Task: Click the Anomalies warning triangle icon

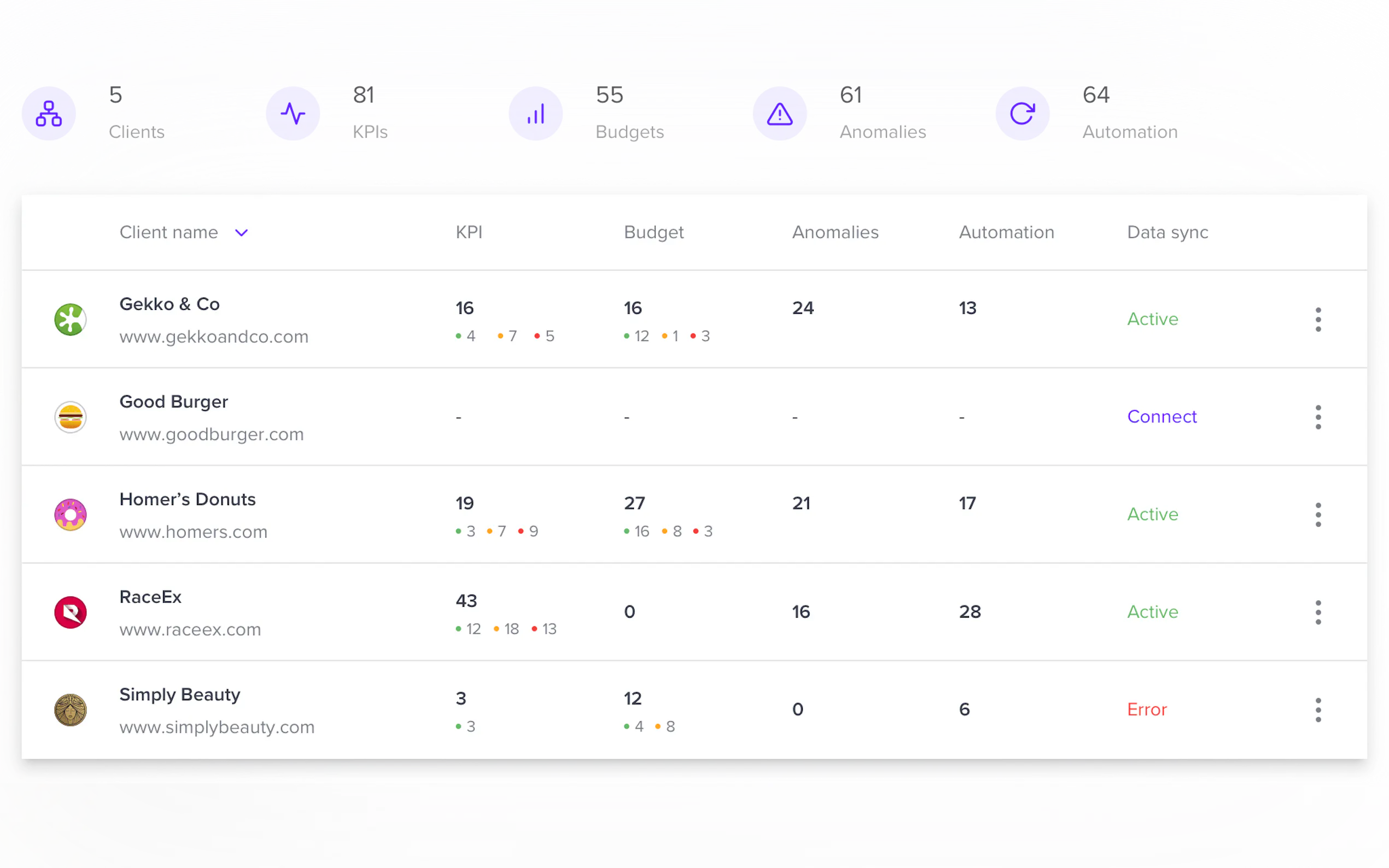Action: [x=779, y=113]
